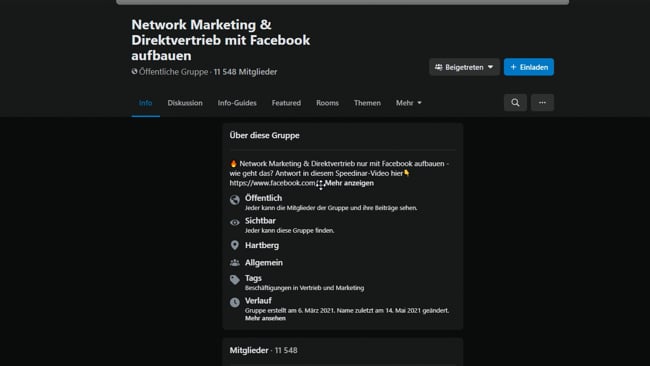Click the Über diese Gruppe heading

point(264,136)
